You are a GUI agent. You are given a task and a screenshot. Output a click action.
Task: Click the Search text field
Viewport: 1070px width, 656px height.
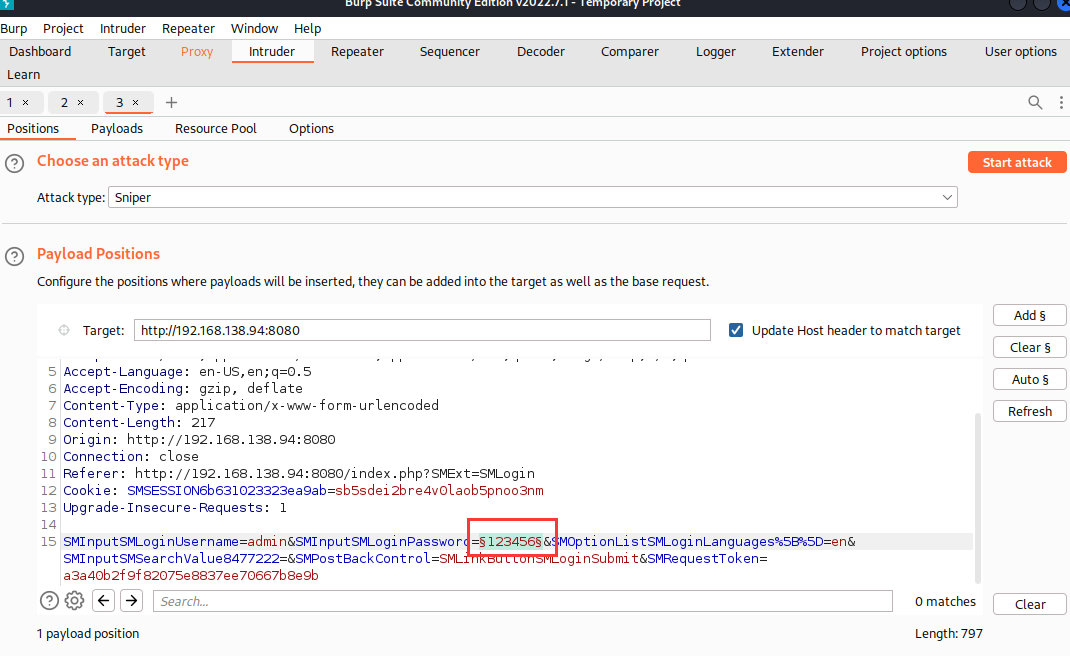523,601
